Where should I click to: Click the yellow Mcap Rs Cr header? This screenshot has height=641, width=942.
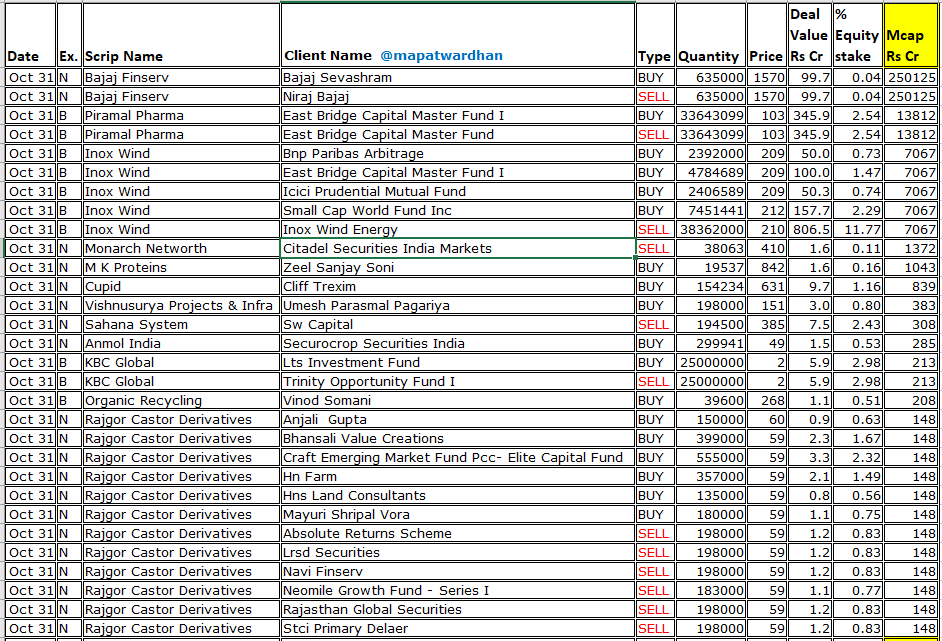tap(910, 35)
